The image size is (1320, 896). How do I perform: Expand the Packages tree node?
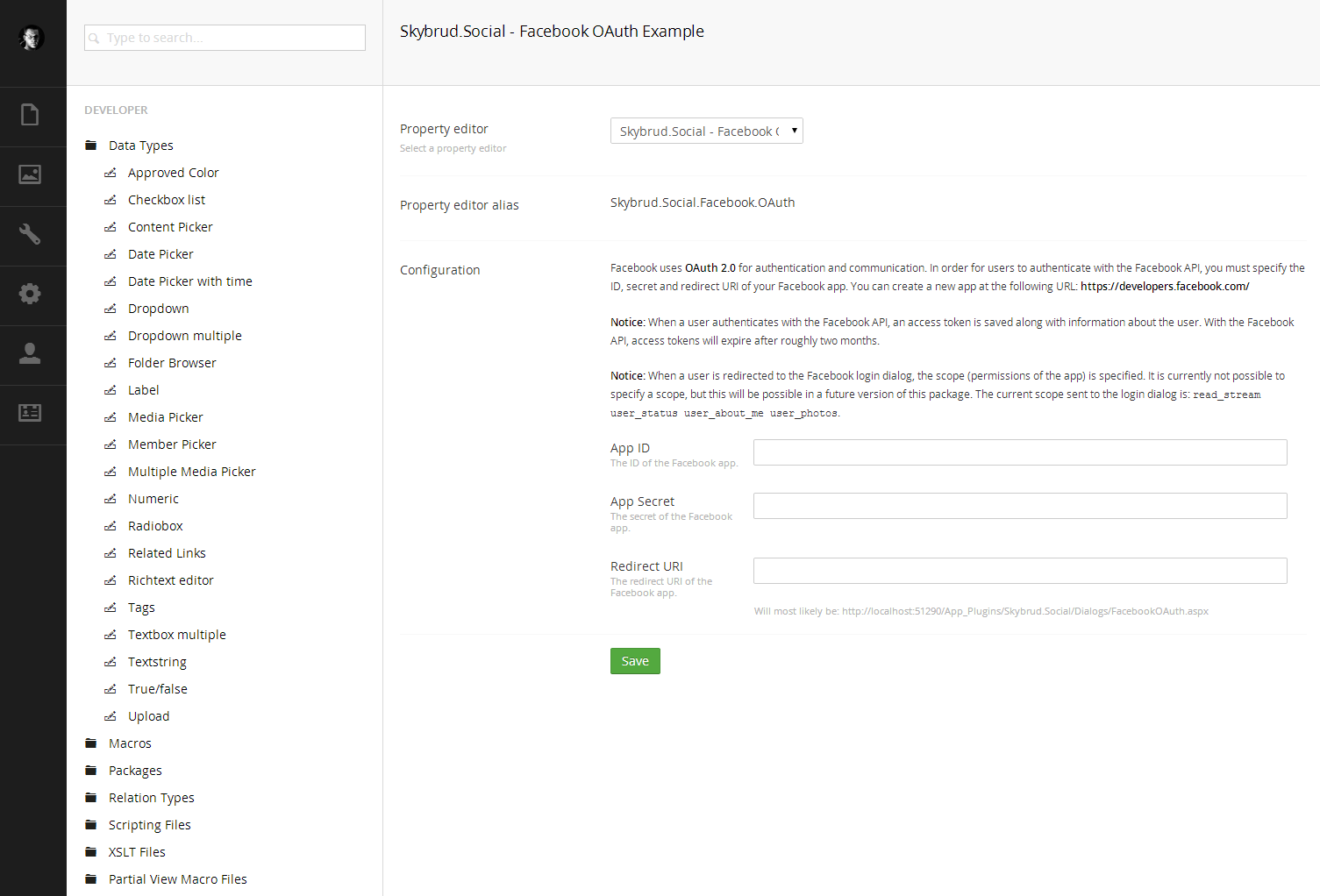pyautogui.click(x=135, y=771)
